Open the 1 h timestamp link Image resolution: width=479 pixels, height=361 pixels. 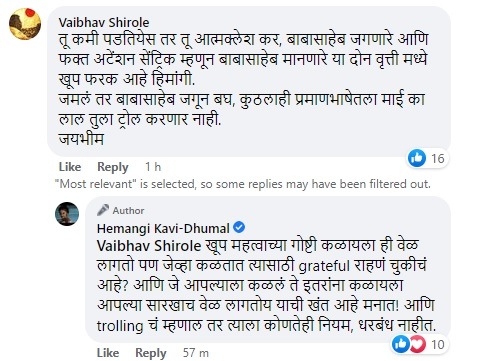(x=153, y=167)
